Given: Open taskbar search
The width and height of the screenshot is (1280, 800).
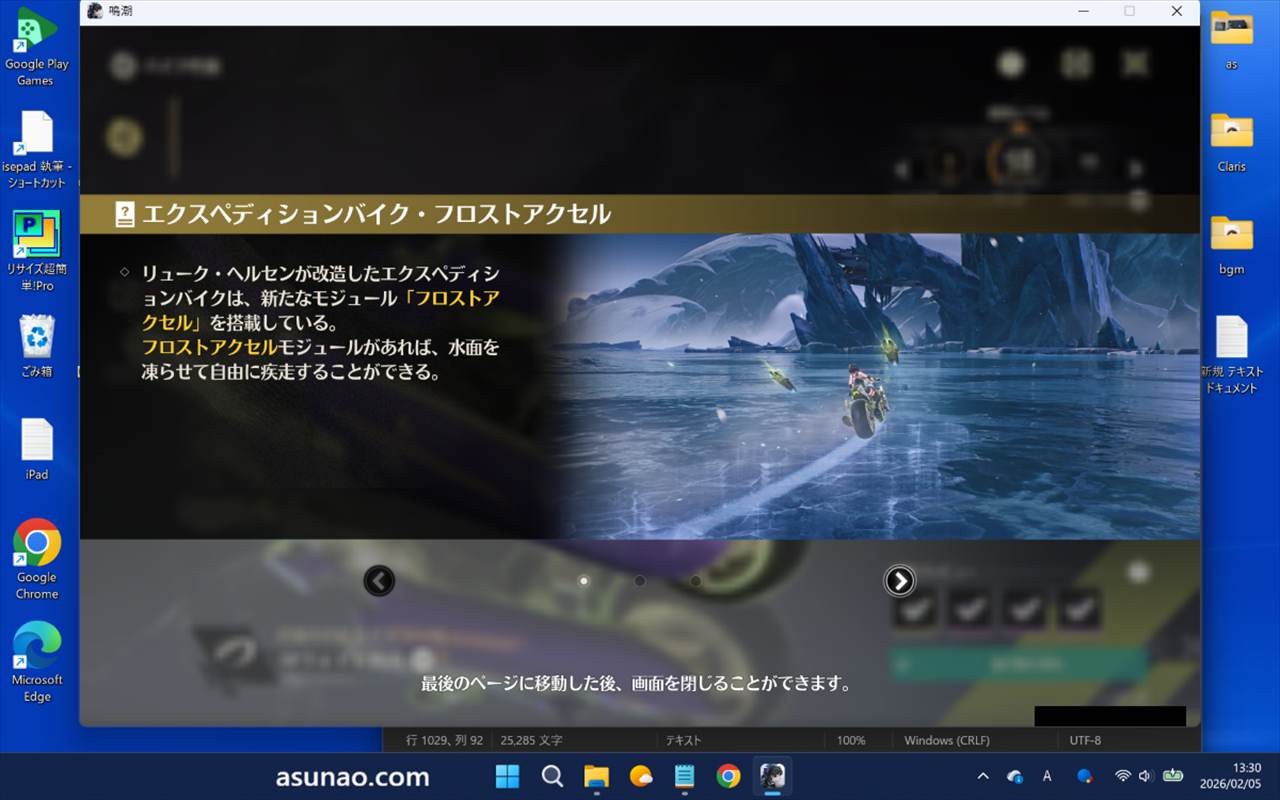Looking at the screenshot, I should (x=552, y=776).
